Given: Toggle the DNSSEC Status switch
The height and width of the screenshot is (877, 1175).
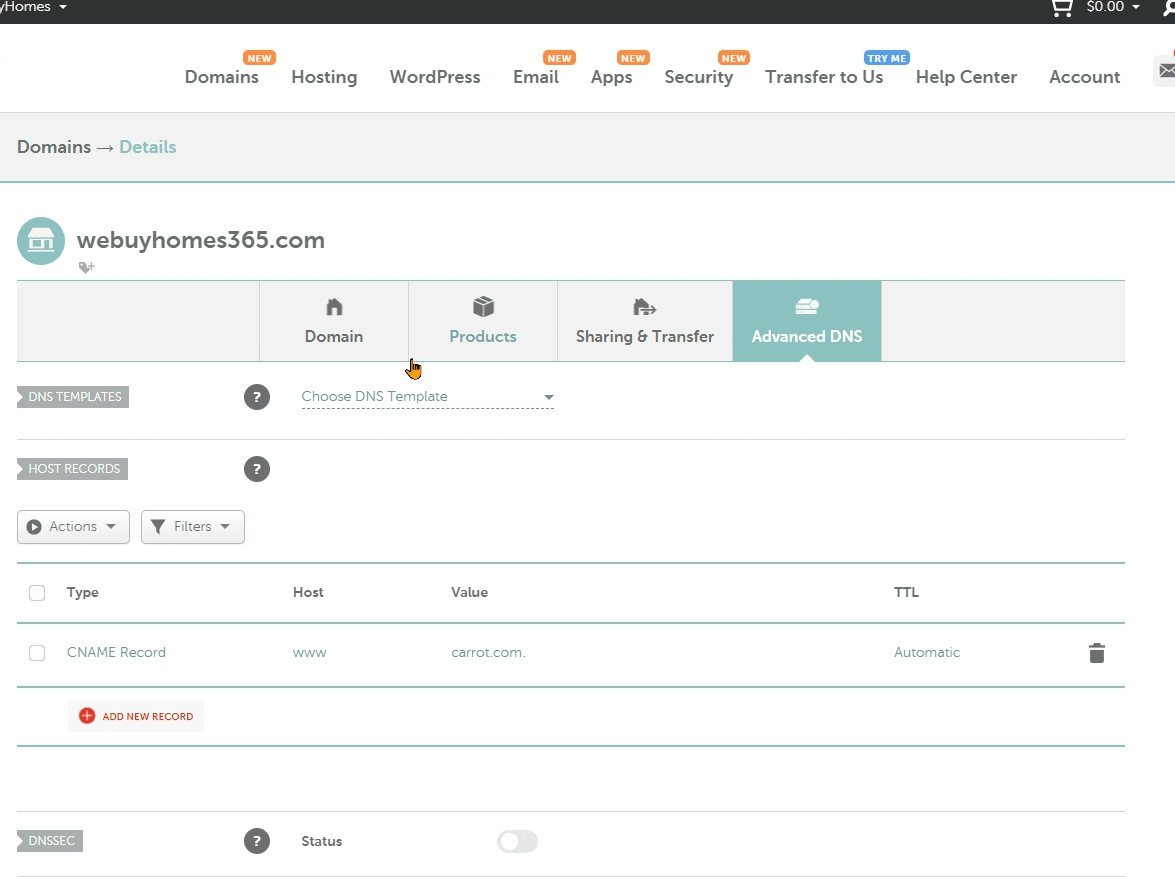Looking at the screenshot, I should tap(517, 841).
